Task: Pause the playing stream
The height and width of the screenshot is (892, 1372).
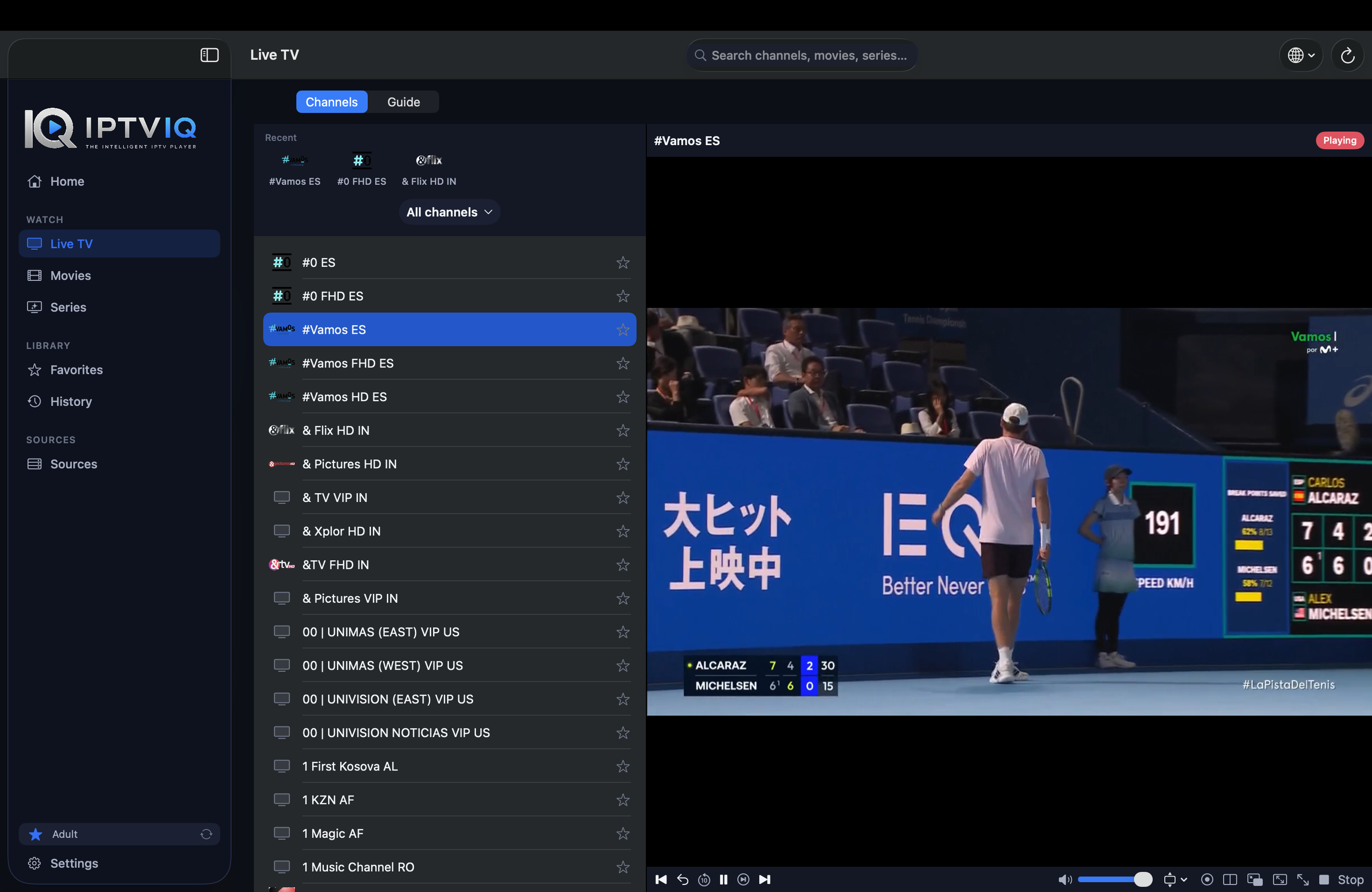Action: click(724, 879)
